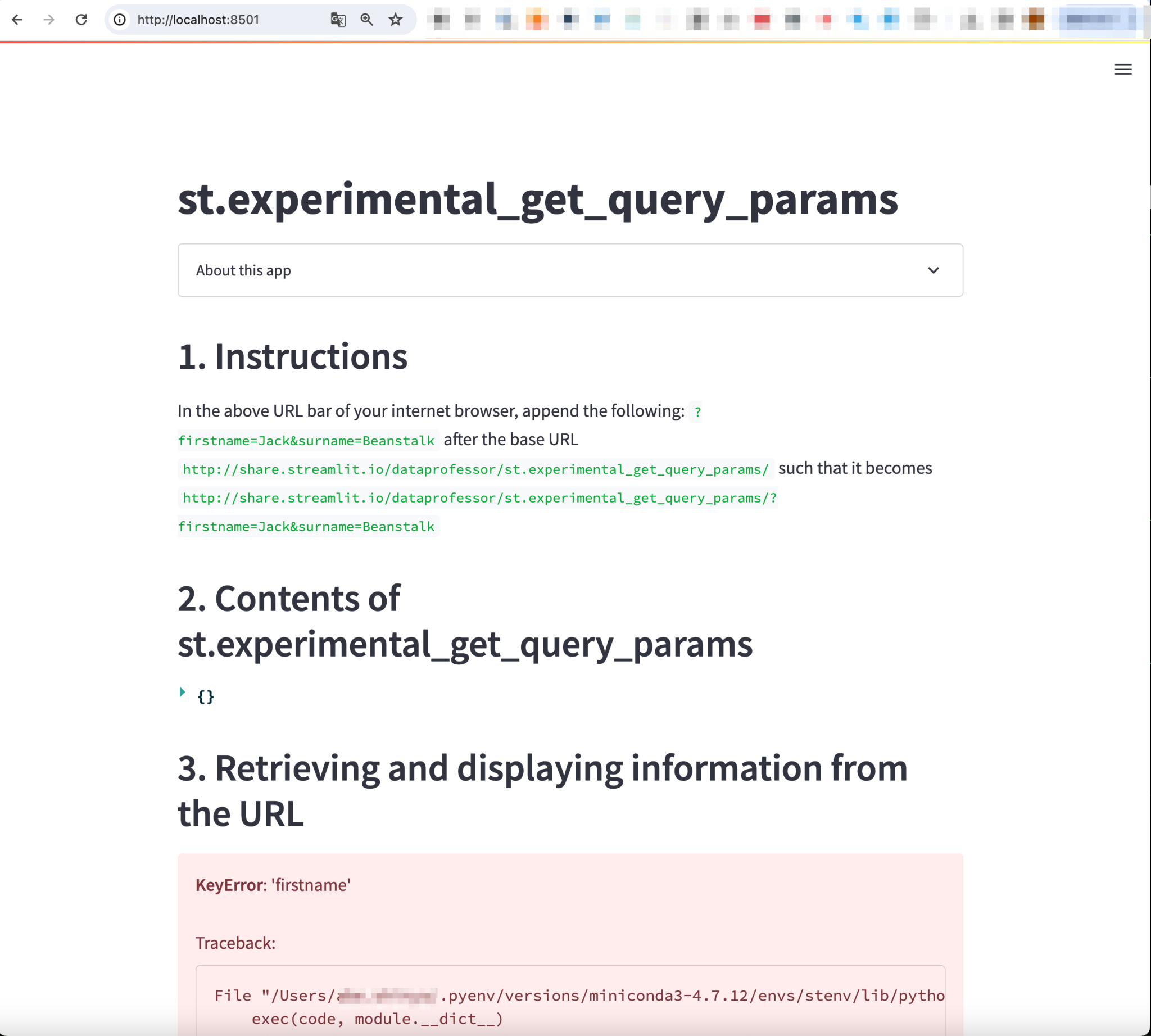1151x1036 pixels.
Task: Click the Traceback label in the error box
Action: point(234,943)
